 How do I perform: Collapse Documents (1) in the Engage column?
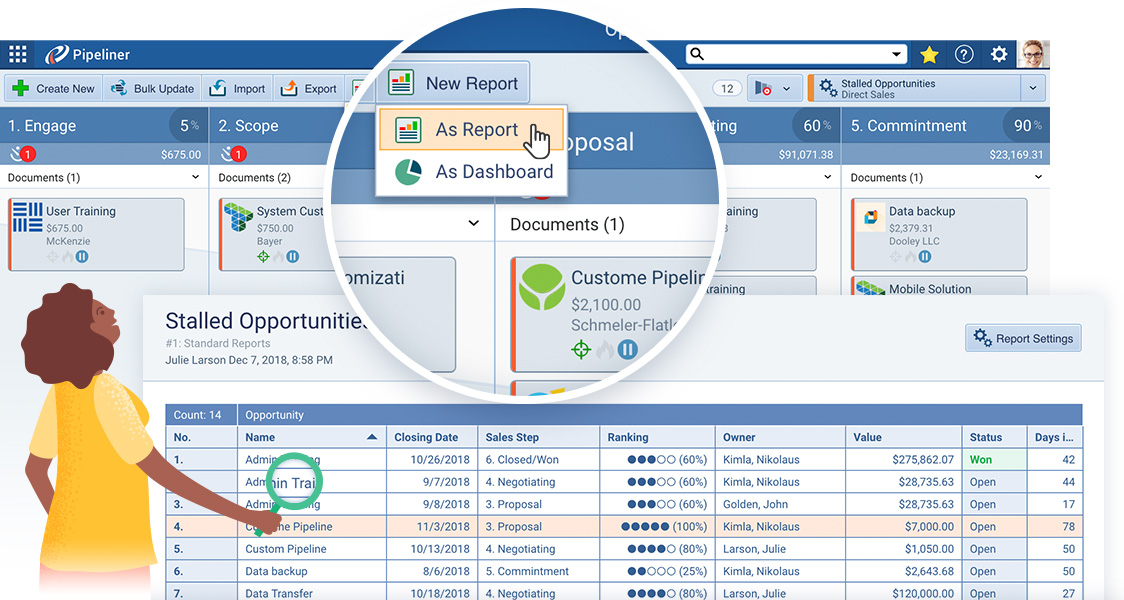pyautogui.click(x=196, y=177)
